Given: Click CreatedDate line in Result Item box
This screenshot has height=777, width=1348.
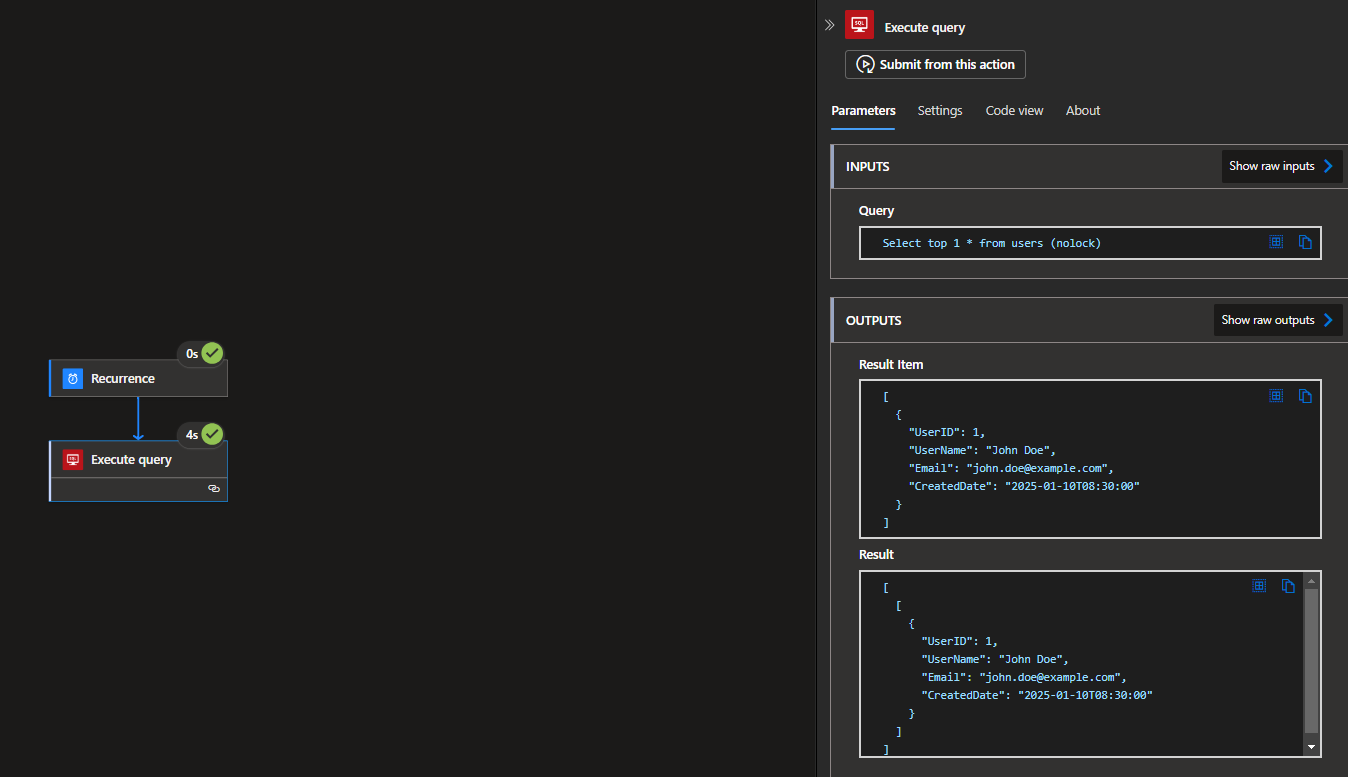Looking at the screenshot, I should pos(1024,486).
